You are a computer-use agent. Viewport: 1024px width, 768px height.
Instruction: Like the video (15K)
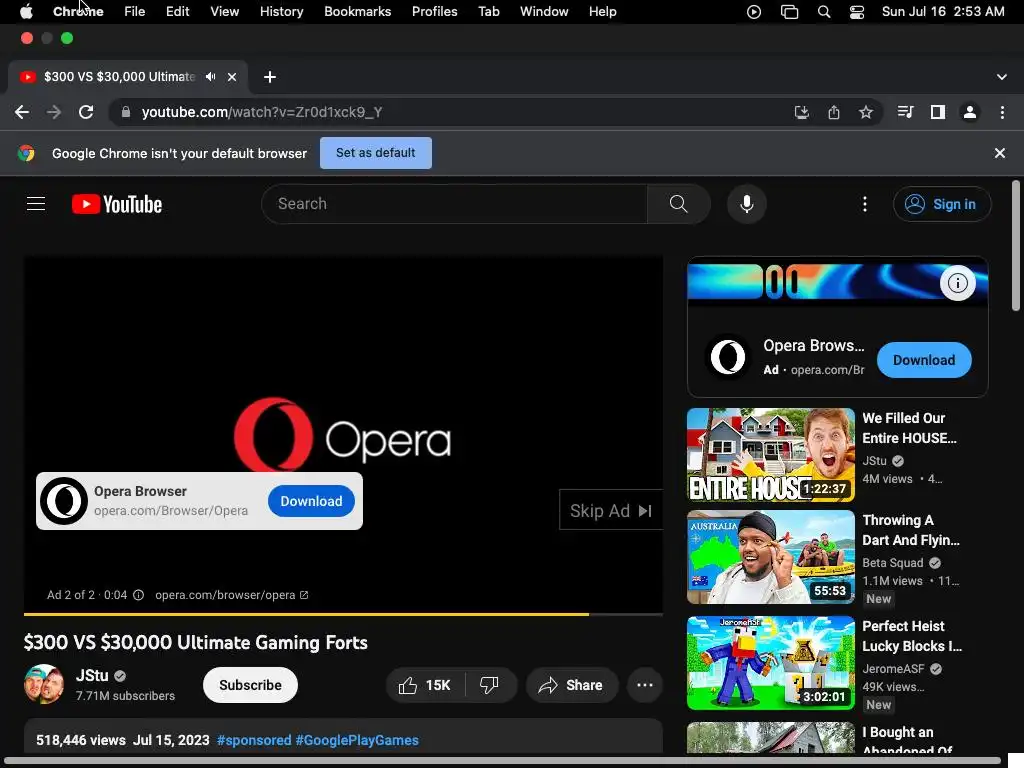click(x=425, y=685)
